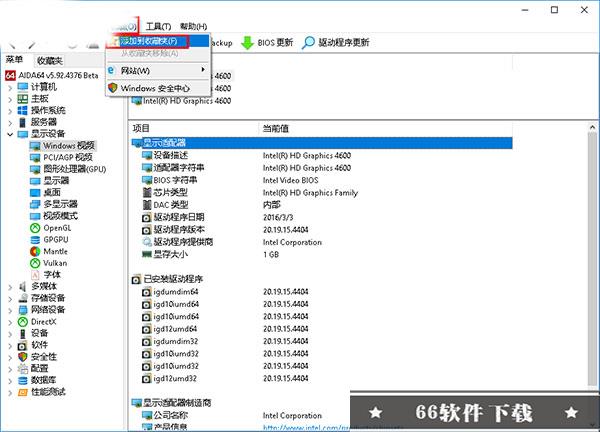Expand the 存储设备 tree node
600x432 pixels.
pos(10,298)
